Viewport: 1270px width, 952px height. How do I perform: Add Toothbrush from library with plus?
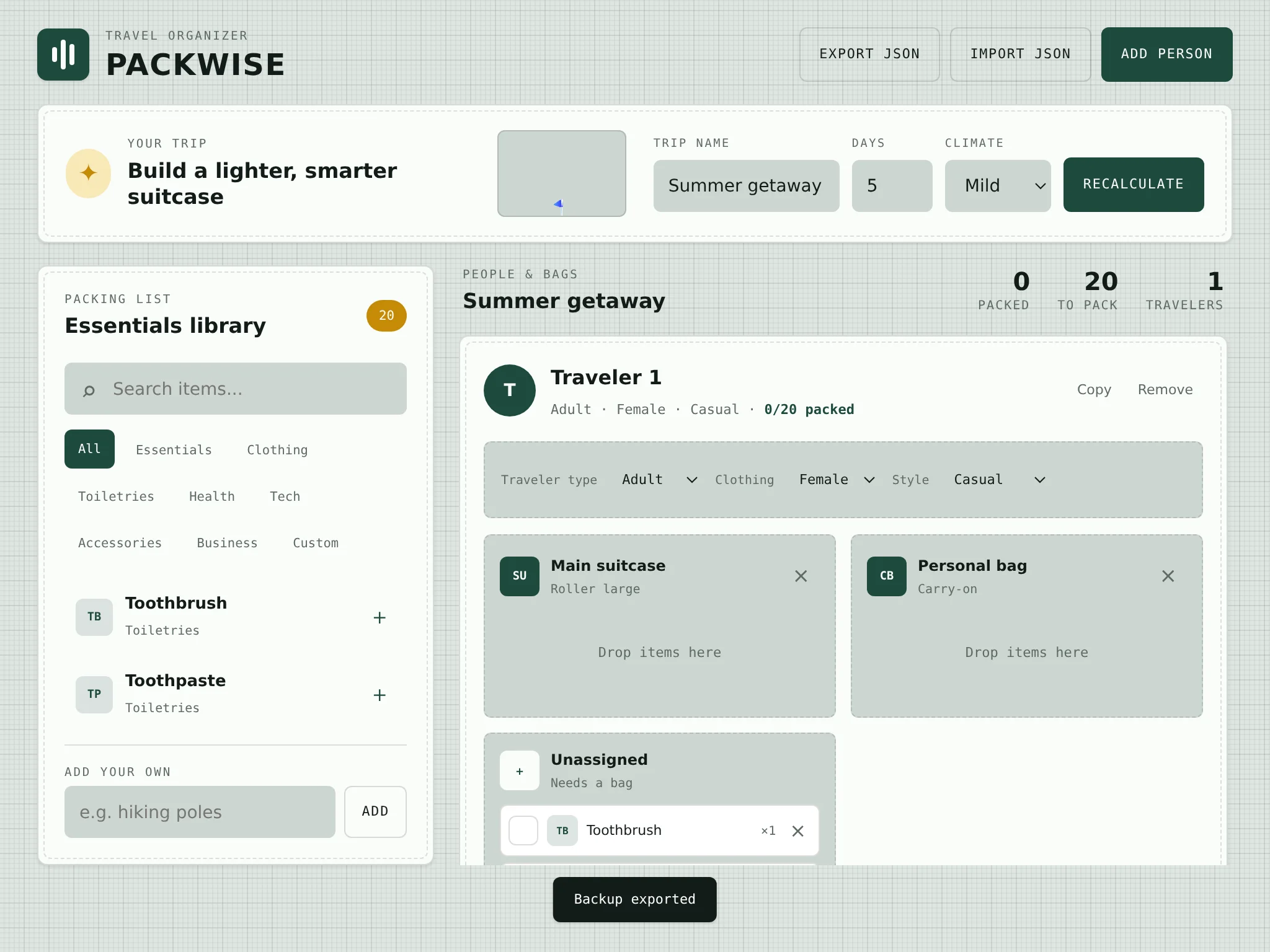coord(380,617)
